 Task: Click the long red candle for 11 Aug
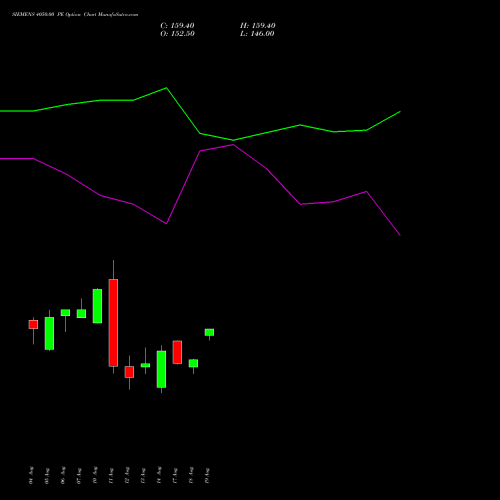(113, 323)
